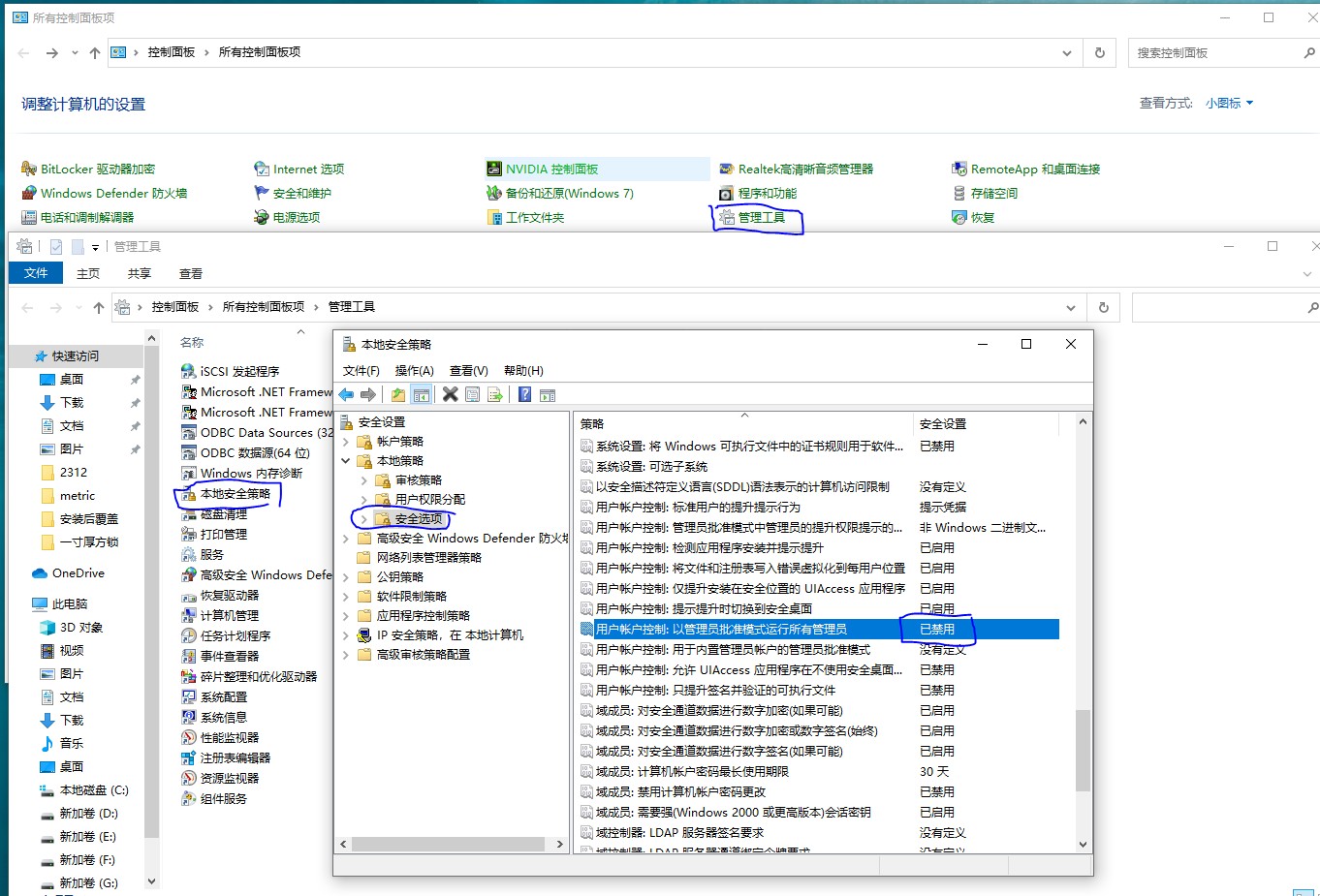
Task: Select OneDrive in explorer navigation pane
Action: pyautogui.click(x=79, y=573)
